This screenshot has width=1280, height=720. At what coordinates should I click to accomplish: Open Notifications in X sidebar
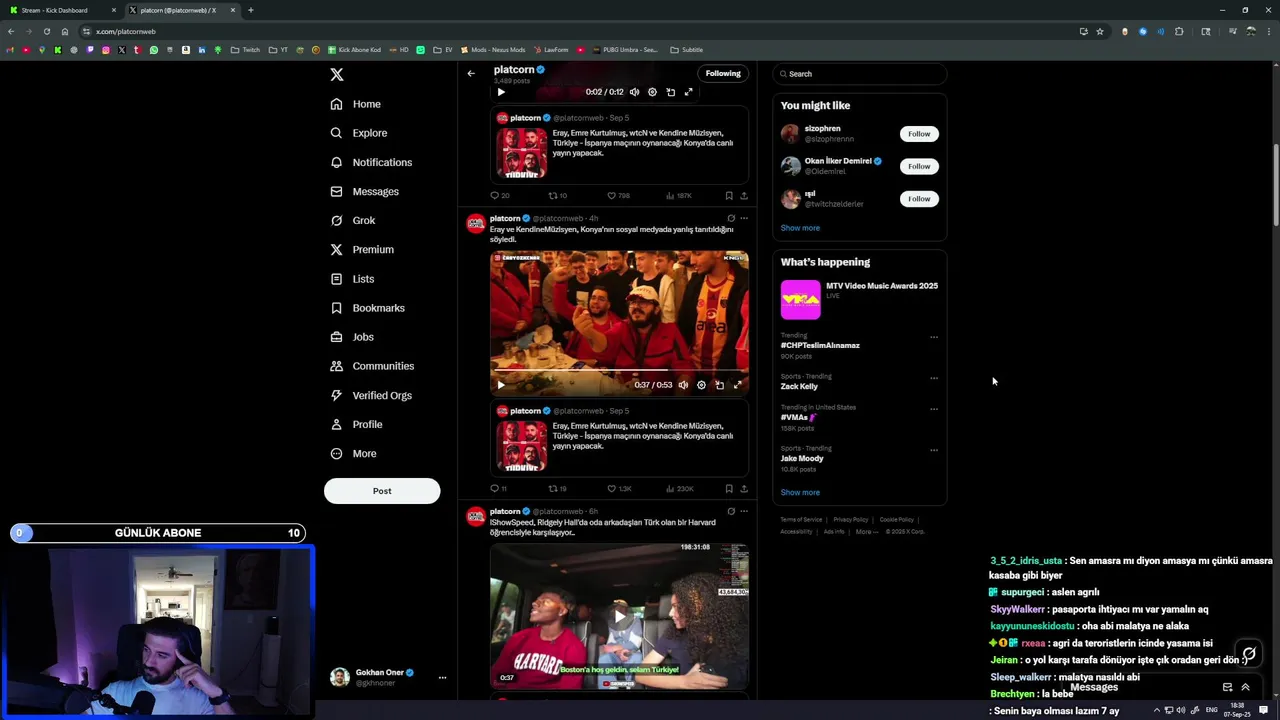point(371,162)
